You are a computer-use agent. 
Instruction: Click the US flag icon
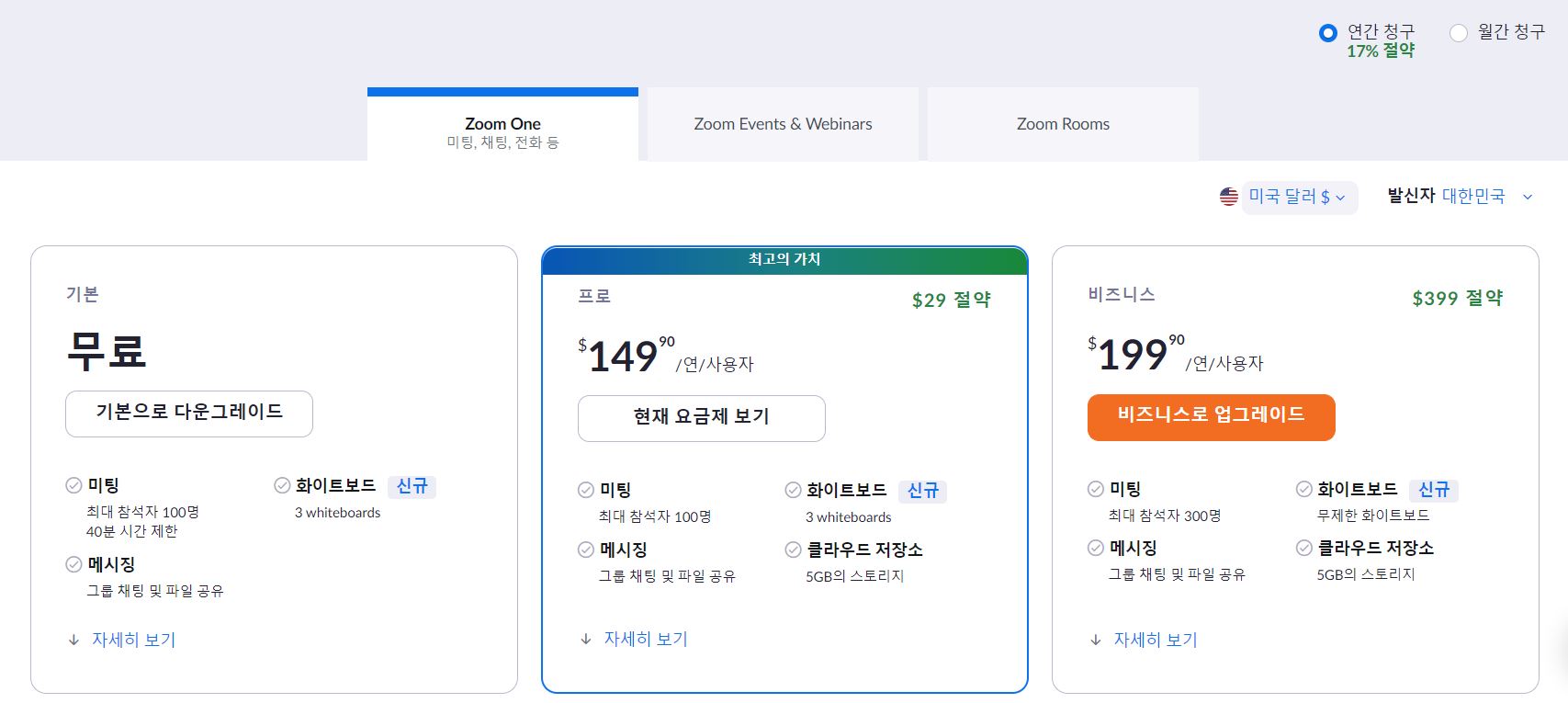coord(1229,197)
